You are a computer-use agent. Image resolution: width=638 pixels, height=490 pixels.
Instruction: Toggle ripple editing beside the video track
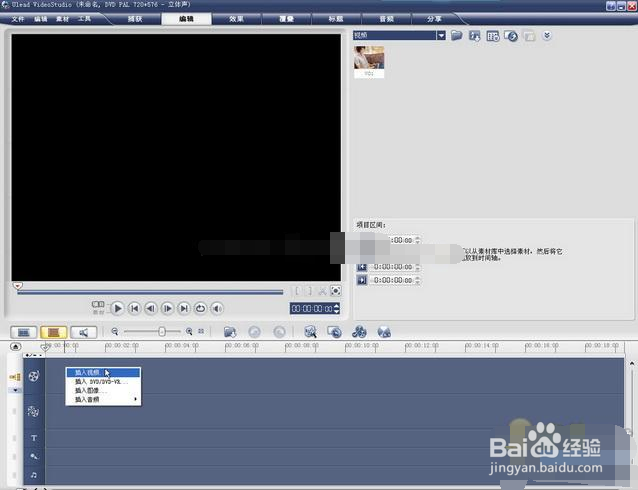[x=15, y=377]
